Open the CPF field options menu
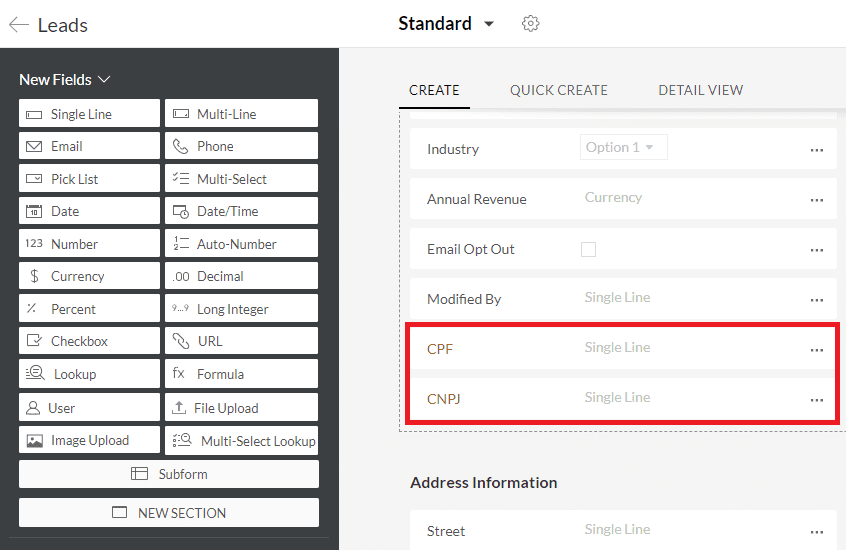846x550 pixels. (817, 350)
